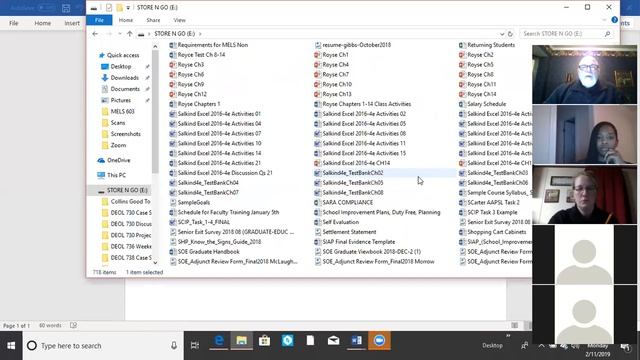Expand the address bar history dropdown

(502, 34)
